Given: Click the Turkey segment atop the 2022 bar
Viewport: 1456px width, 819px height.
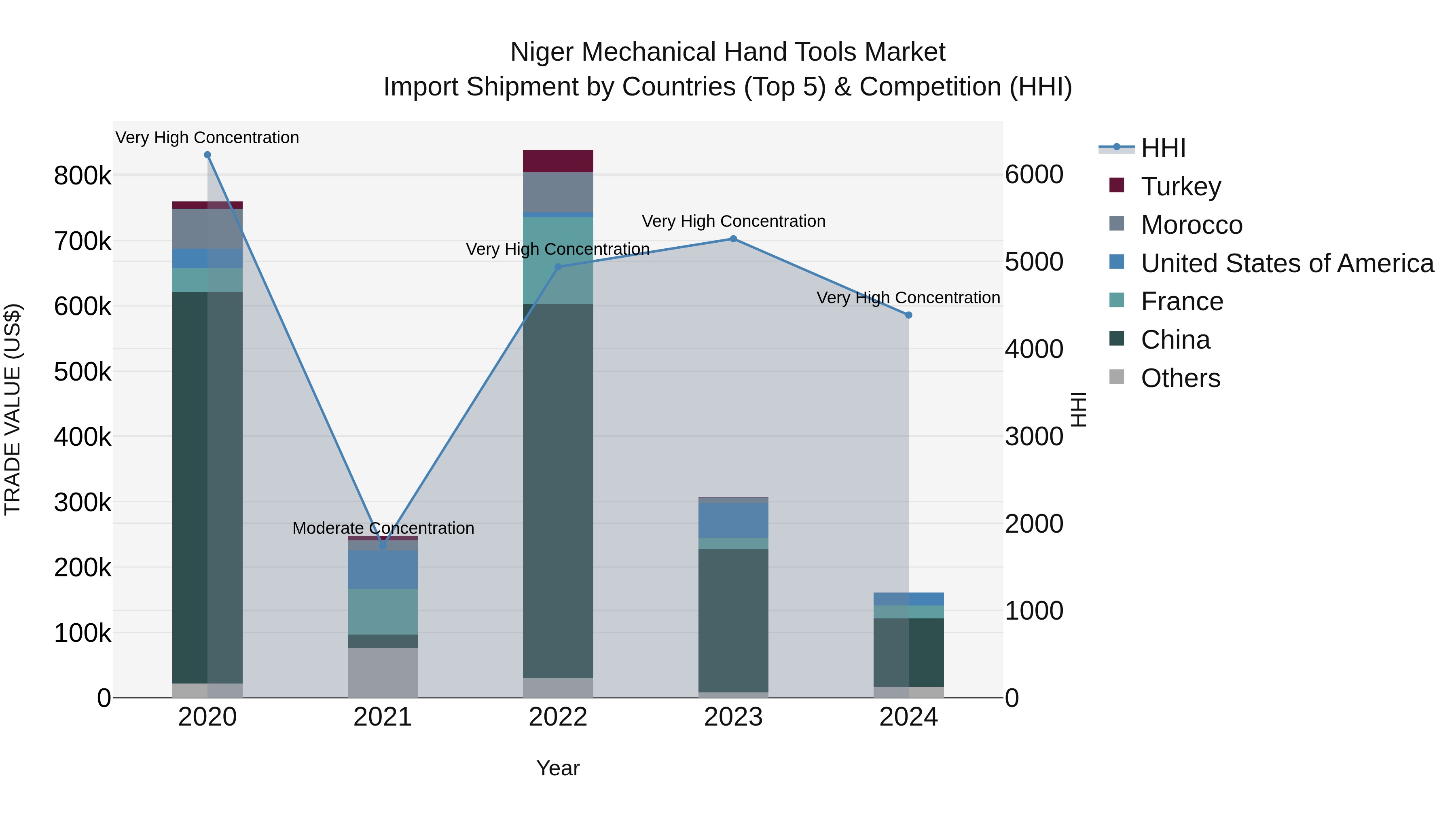Looking at the screenshot, I should 558,161.
